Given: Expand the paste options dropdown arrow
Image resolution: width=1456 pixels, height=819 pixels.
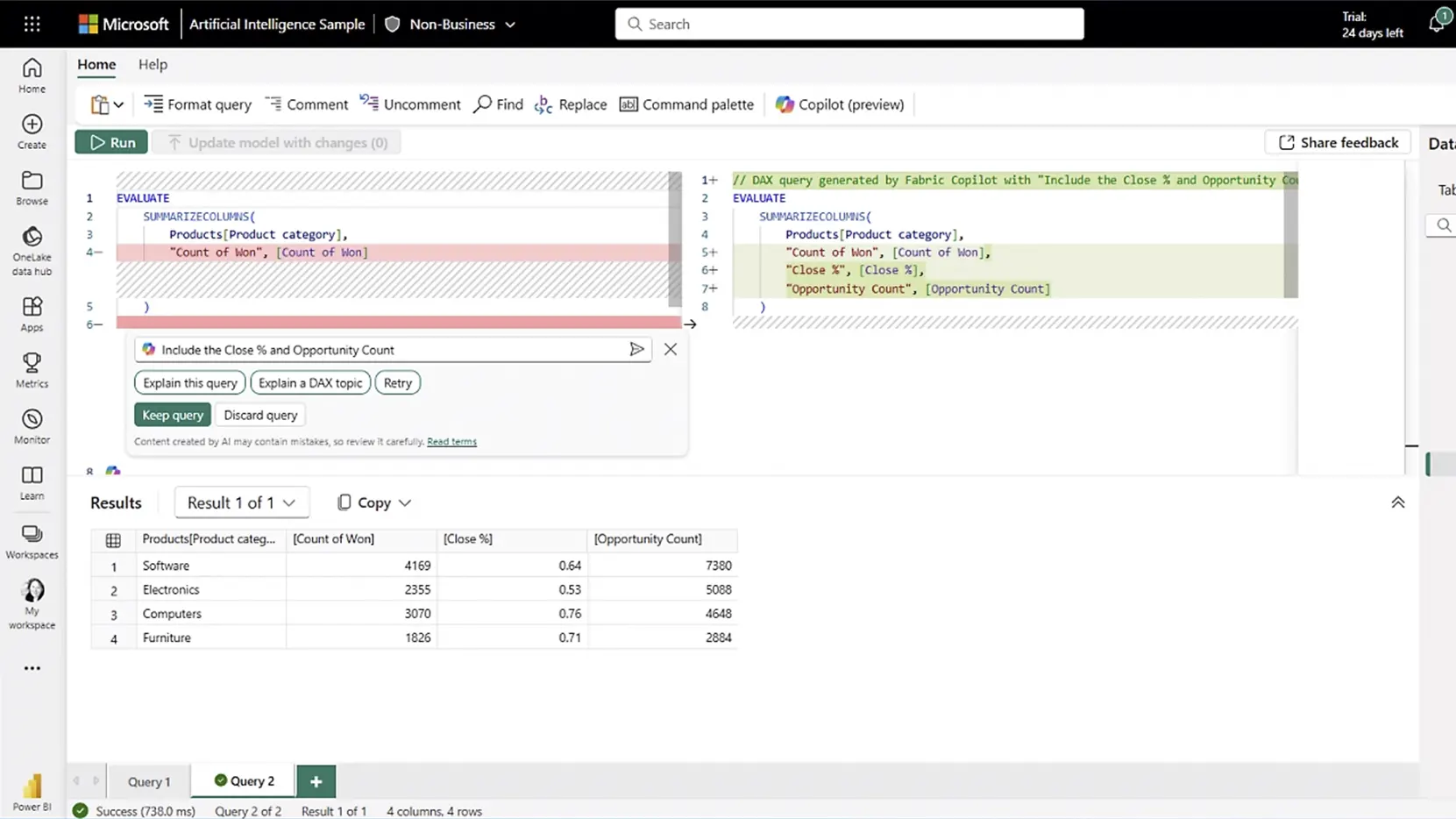Looking at the screenshot, I should (x=118, y=104).
